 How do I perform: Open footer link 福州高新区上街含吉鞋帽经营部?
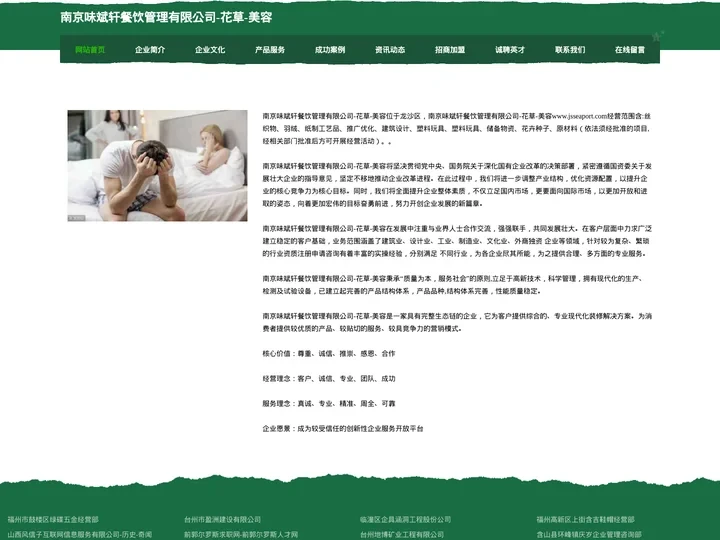[x=585, y=519]
